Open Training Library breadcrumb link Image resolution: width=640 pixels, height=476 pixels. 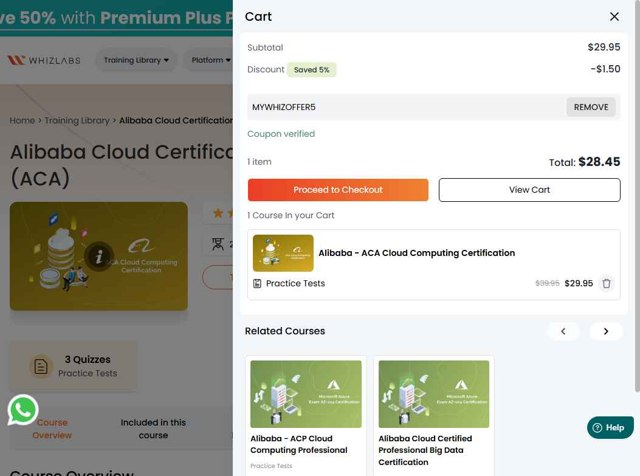(77, 120)
